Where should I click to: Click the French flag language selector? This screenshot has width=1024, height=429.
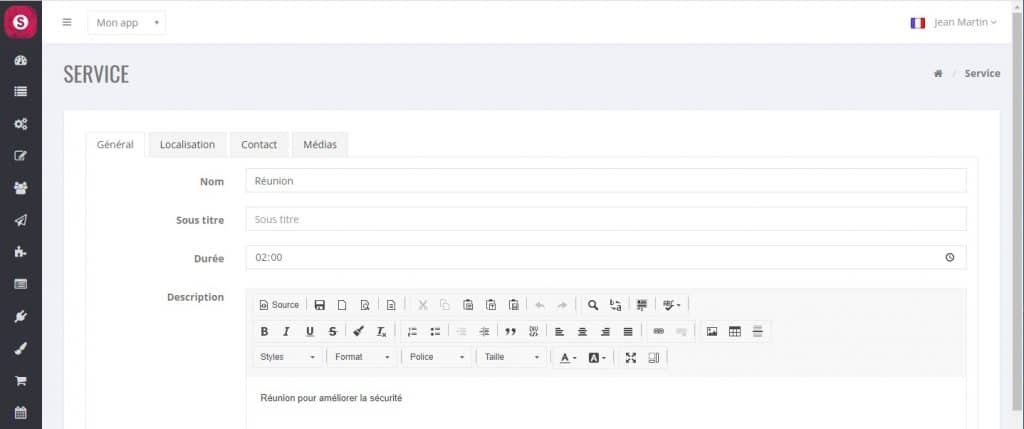tap(918, 23)
